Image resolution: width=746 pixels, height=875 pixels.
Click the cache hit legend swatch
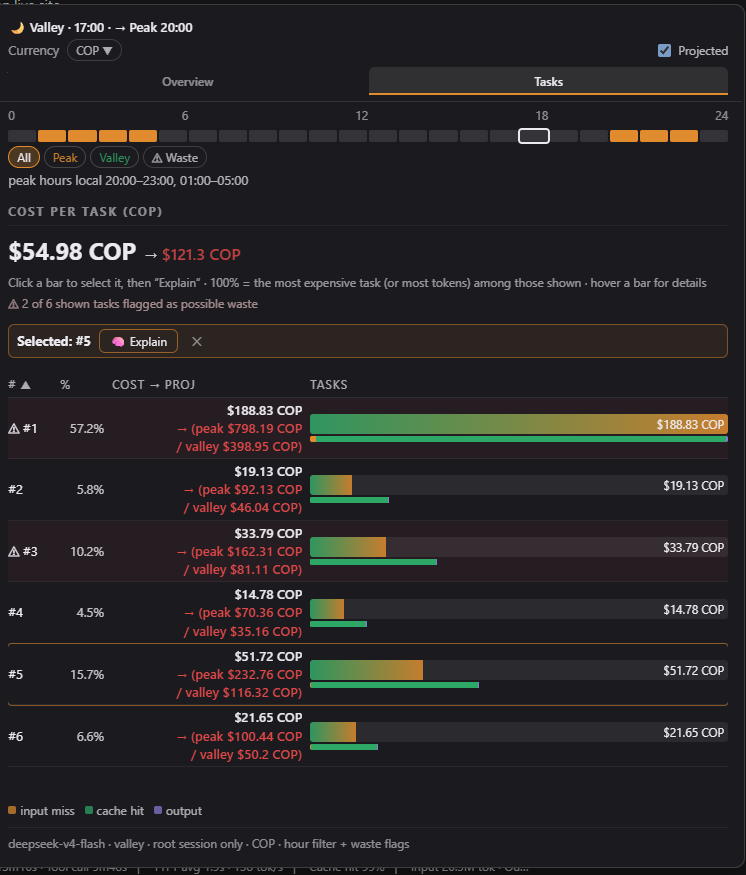point(89,810)
